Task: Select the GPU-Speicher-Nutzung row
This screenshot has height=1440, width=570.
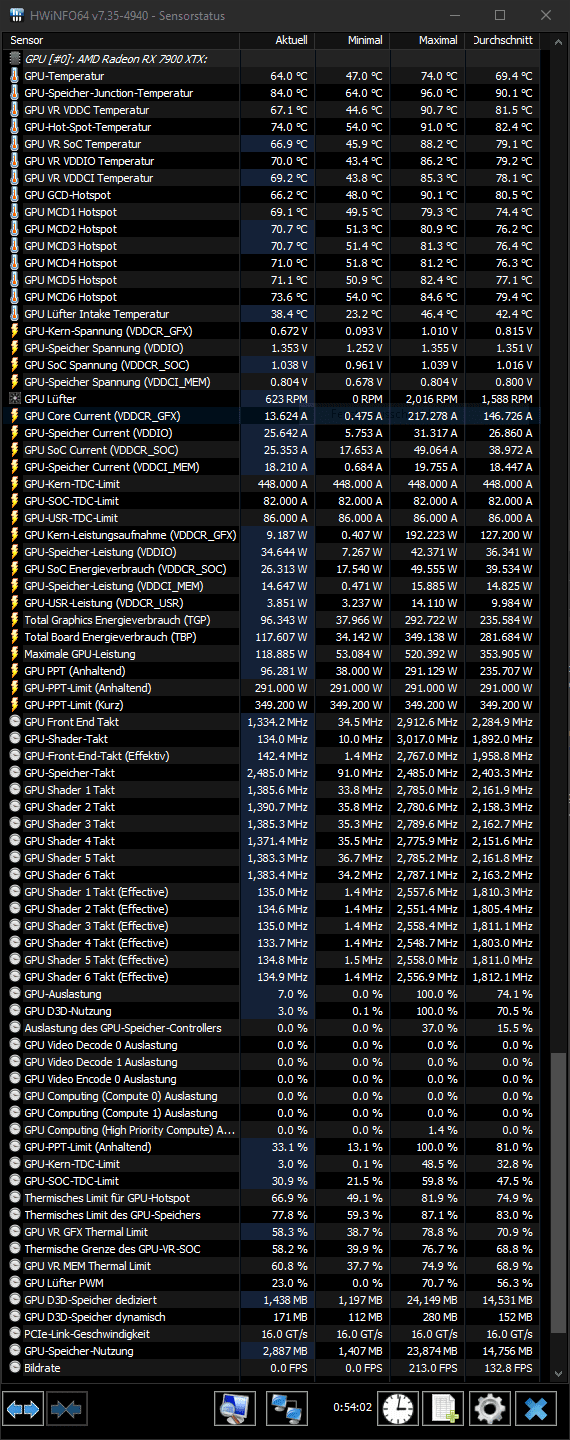Action: tap(272, 1351)
